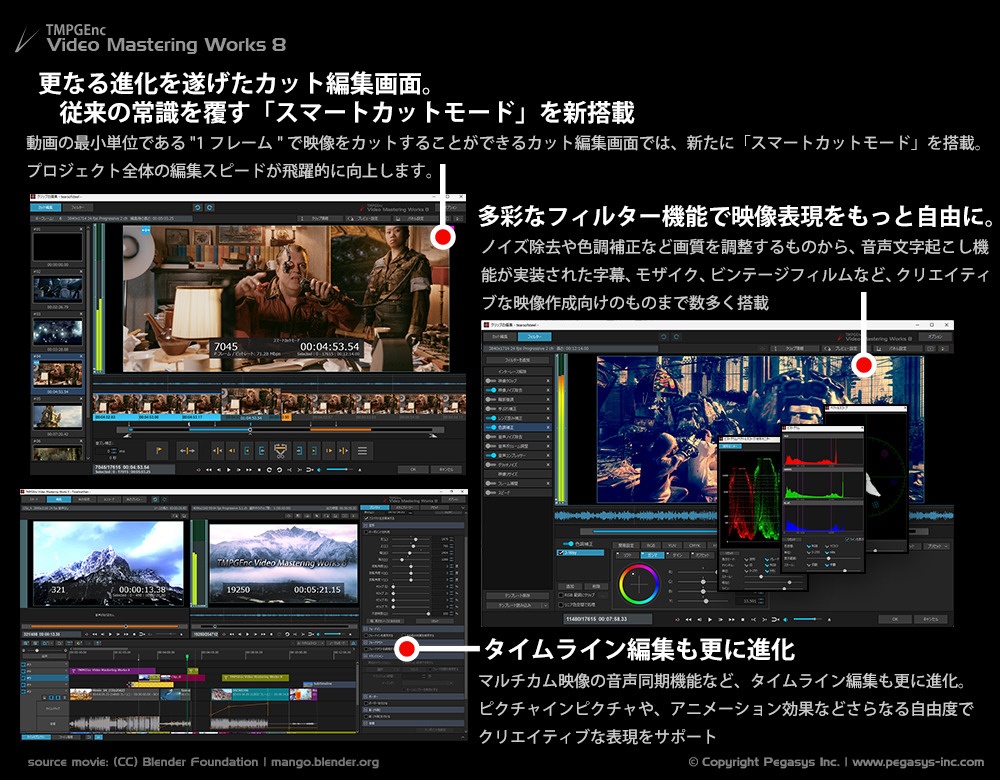Click scroll down arrow of thumbnail list
This screenshot has width=1000, height=780.
(88, 458)
